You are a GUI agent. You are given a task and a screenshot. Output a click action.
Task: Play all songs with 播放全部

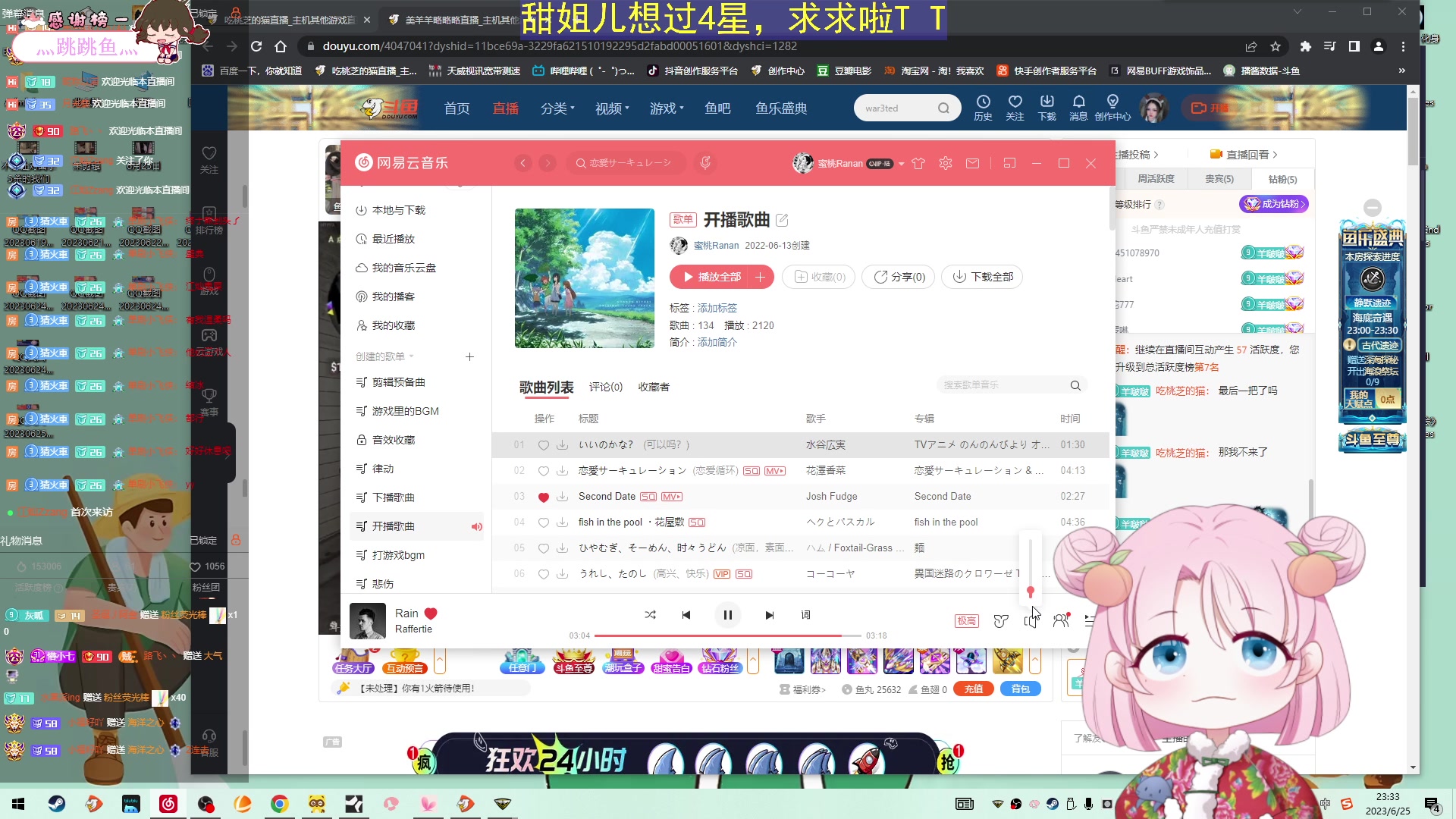click(711, 277)
